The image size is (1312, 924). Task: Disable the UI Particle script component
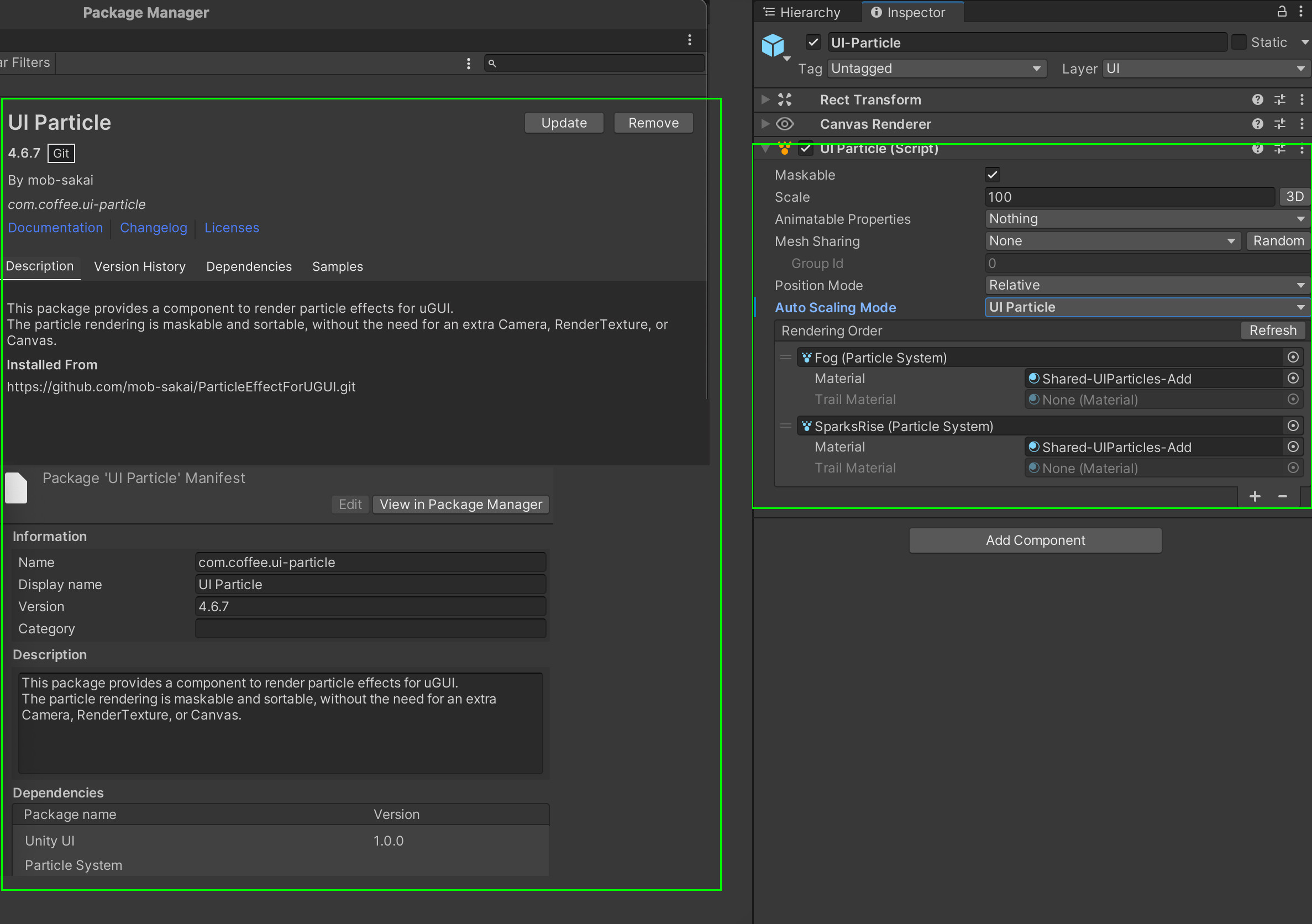tap(806, 148)
